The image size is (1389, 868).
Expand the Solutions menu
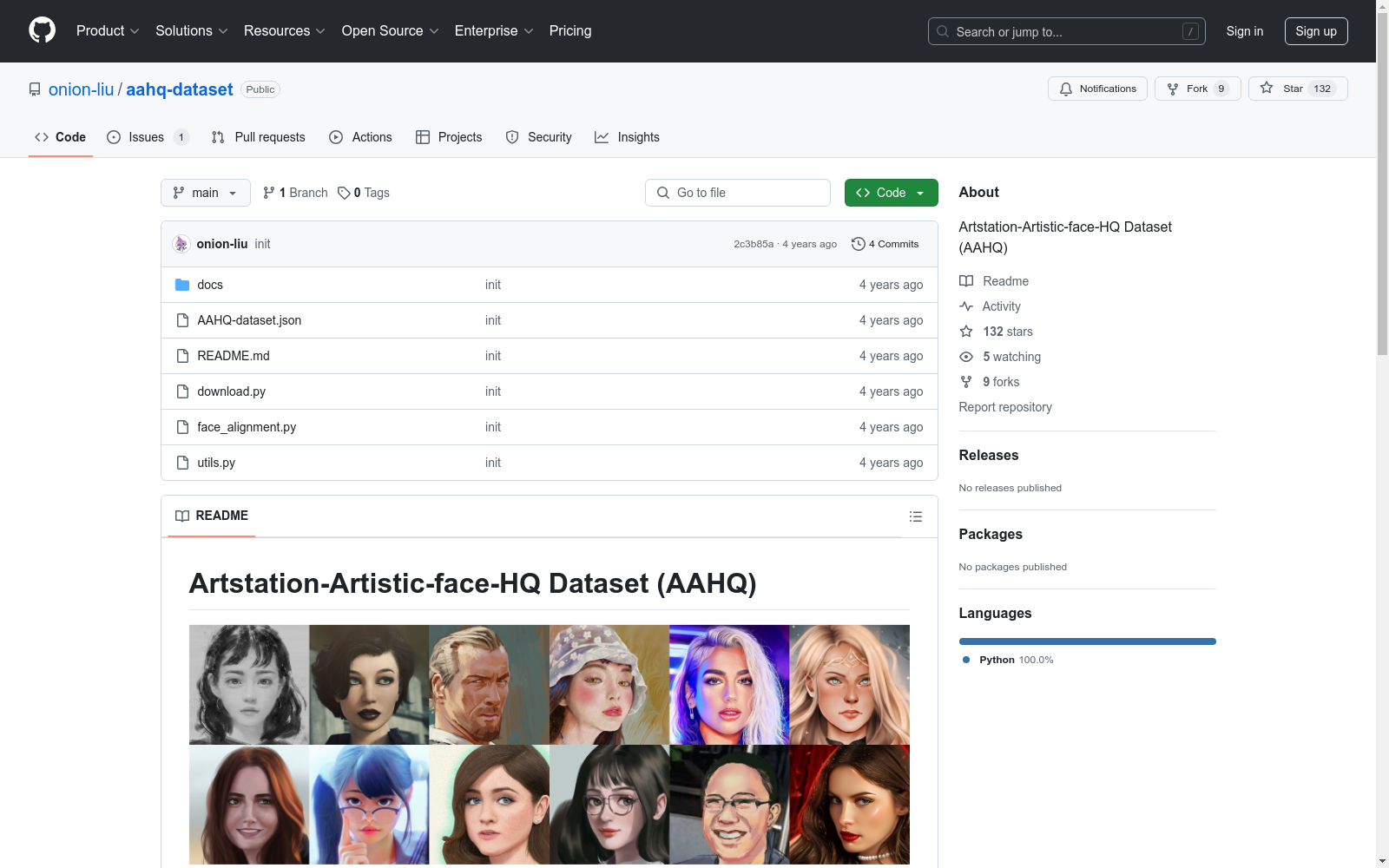[191, 30]
